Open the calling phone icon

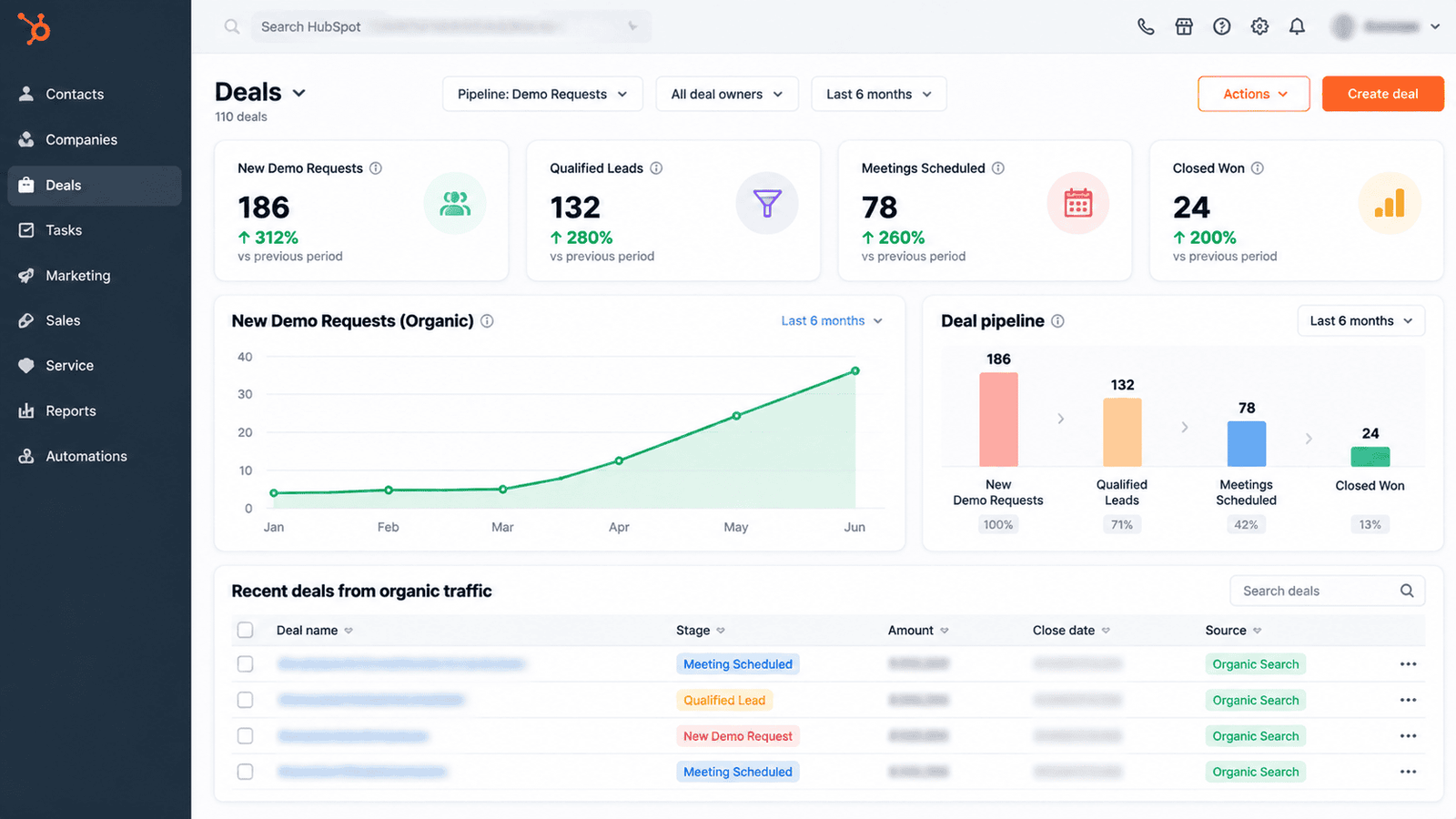click(1146, 26)
